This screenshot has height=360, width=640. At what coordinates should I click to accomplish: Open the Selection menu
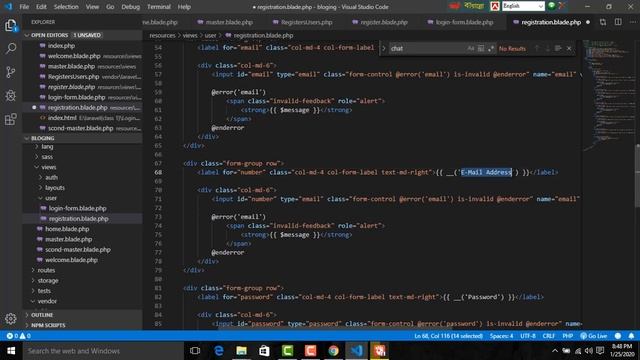(x=66, y=7)
